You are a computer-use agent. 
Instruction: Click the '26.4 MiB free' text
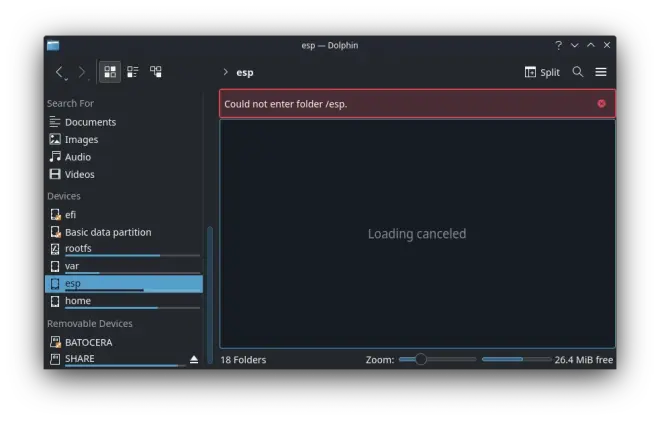(583, 360)
